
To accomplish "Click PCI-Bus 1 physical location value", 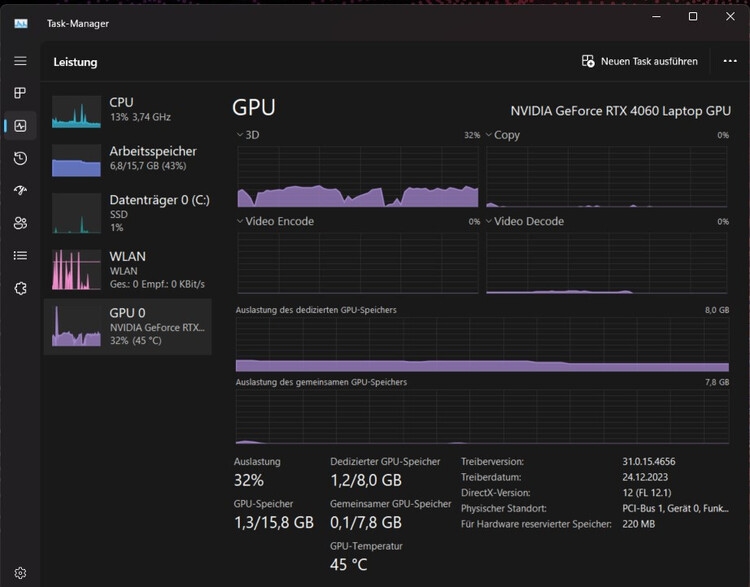I will pyautogui.click(x=675, y=509).
